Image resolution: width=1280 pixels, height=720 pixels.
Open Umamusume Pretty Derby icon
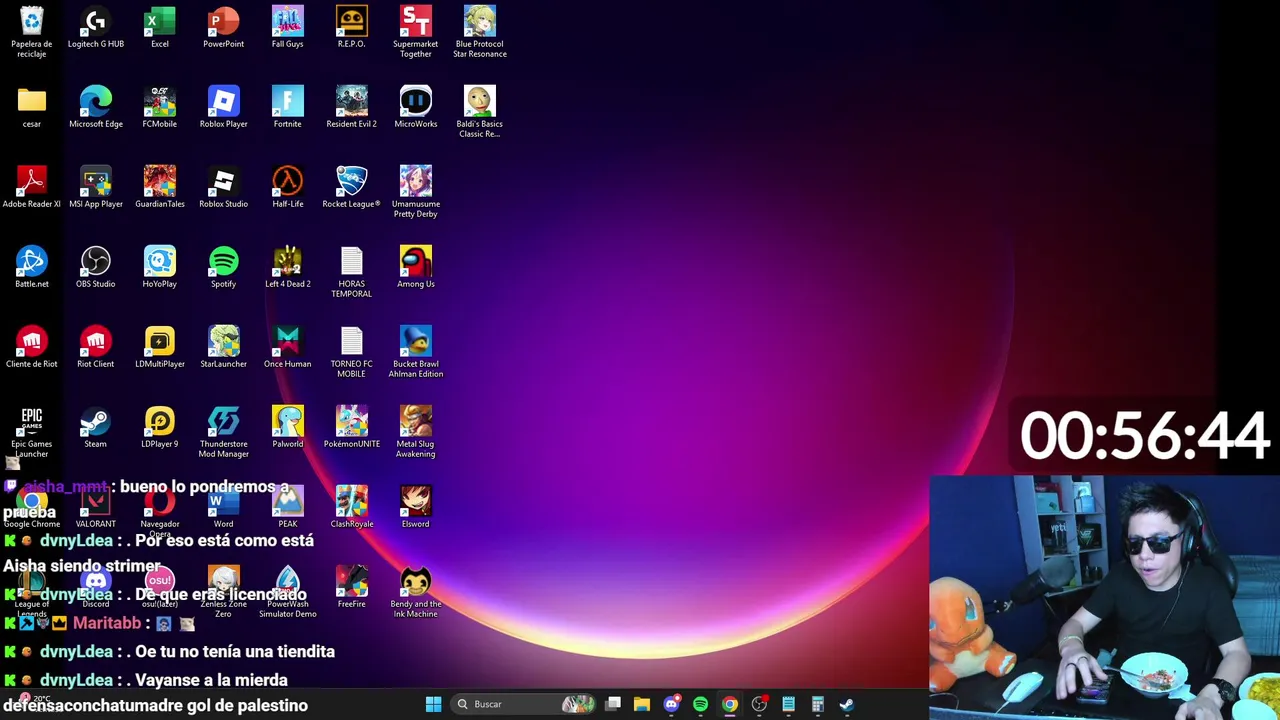[416, 192]
